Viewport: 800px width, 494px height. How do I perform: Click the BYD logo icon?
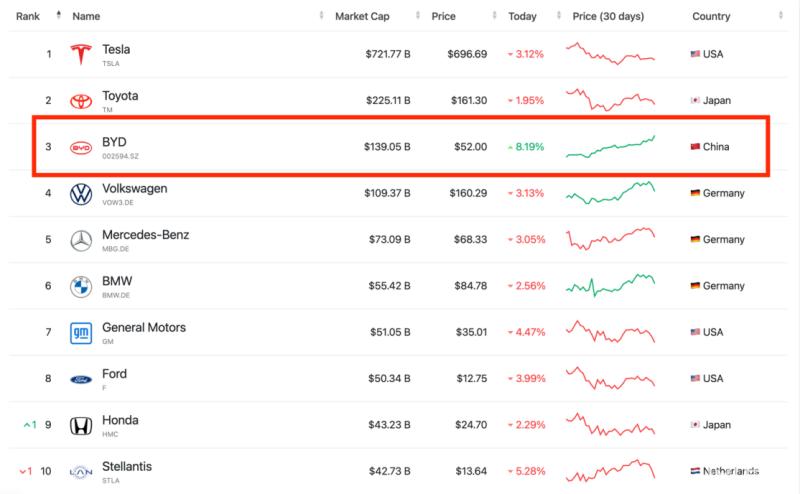coord(81,147)
